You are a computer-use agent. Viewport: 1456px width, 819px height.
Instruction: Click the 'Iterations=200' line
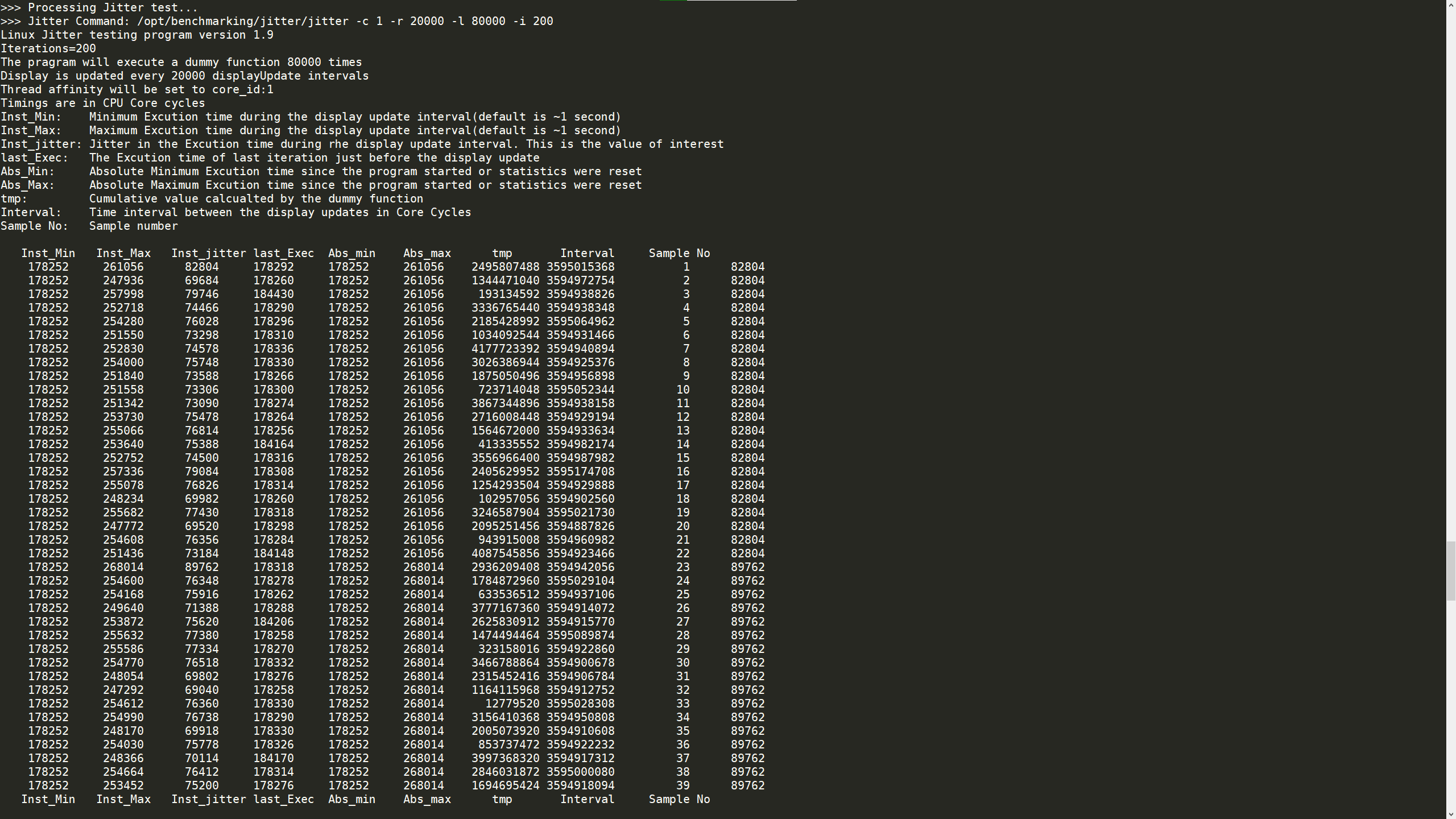(x=48, y=48)
